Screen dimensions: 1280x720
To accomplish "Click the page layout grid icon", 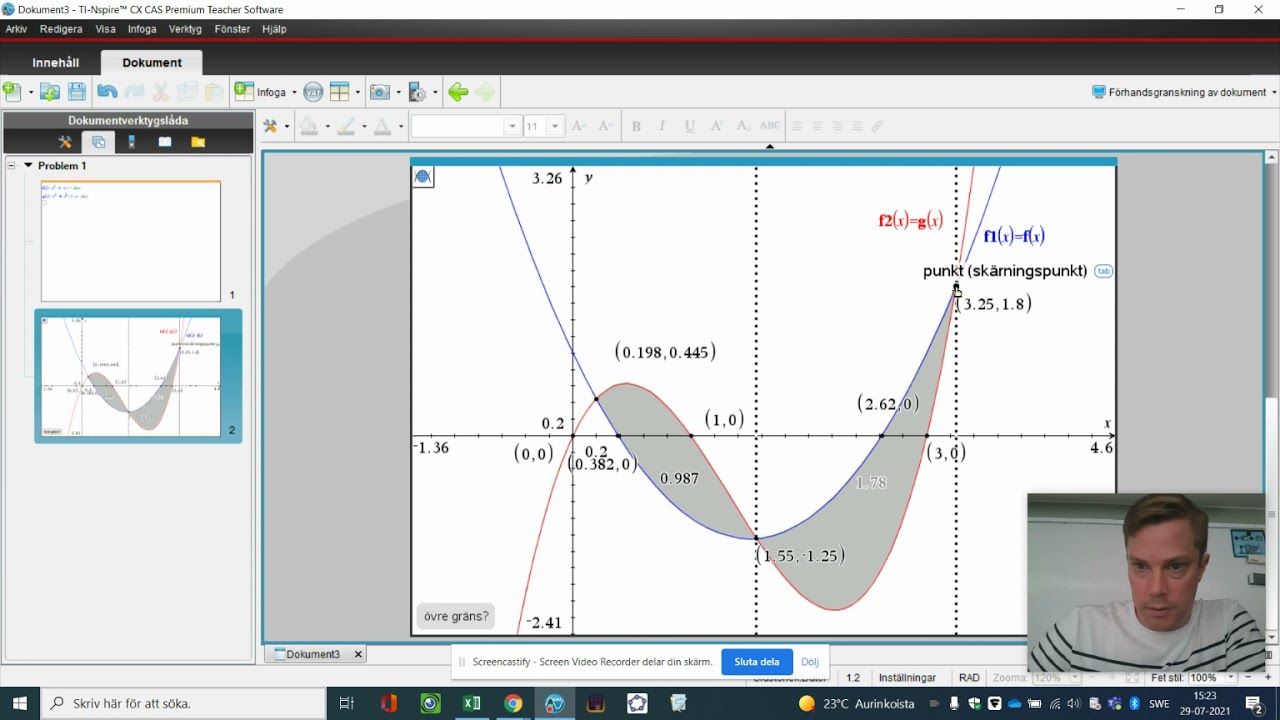I will pos(339,92).
